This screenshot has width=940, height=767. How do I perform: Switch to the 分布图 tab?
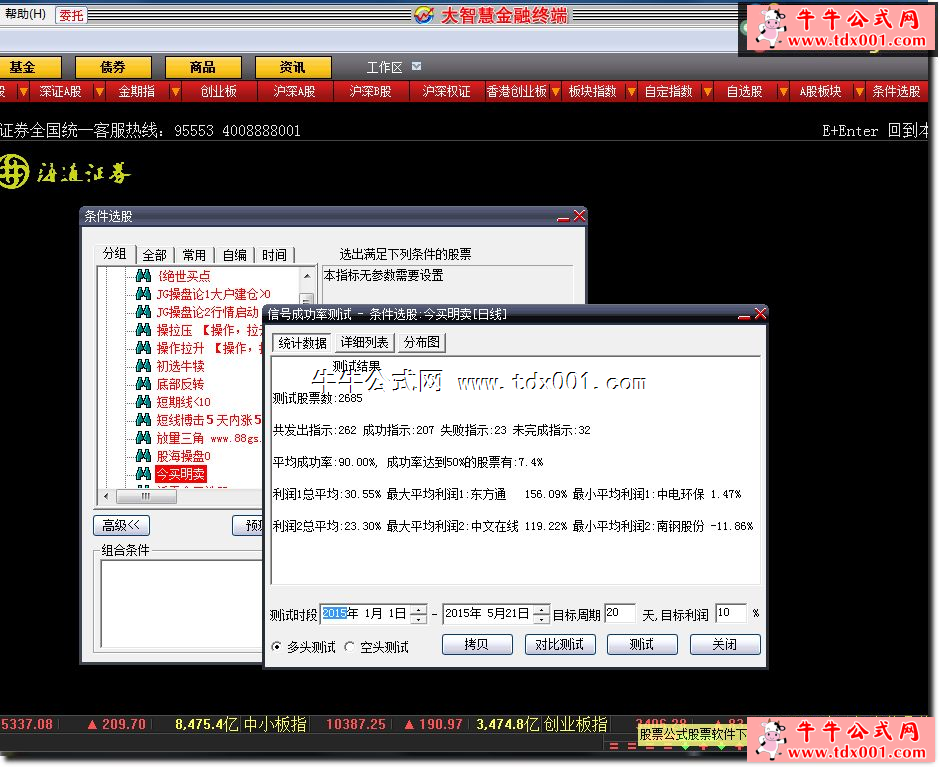coord(421,343)
